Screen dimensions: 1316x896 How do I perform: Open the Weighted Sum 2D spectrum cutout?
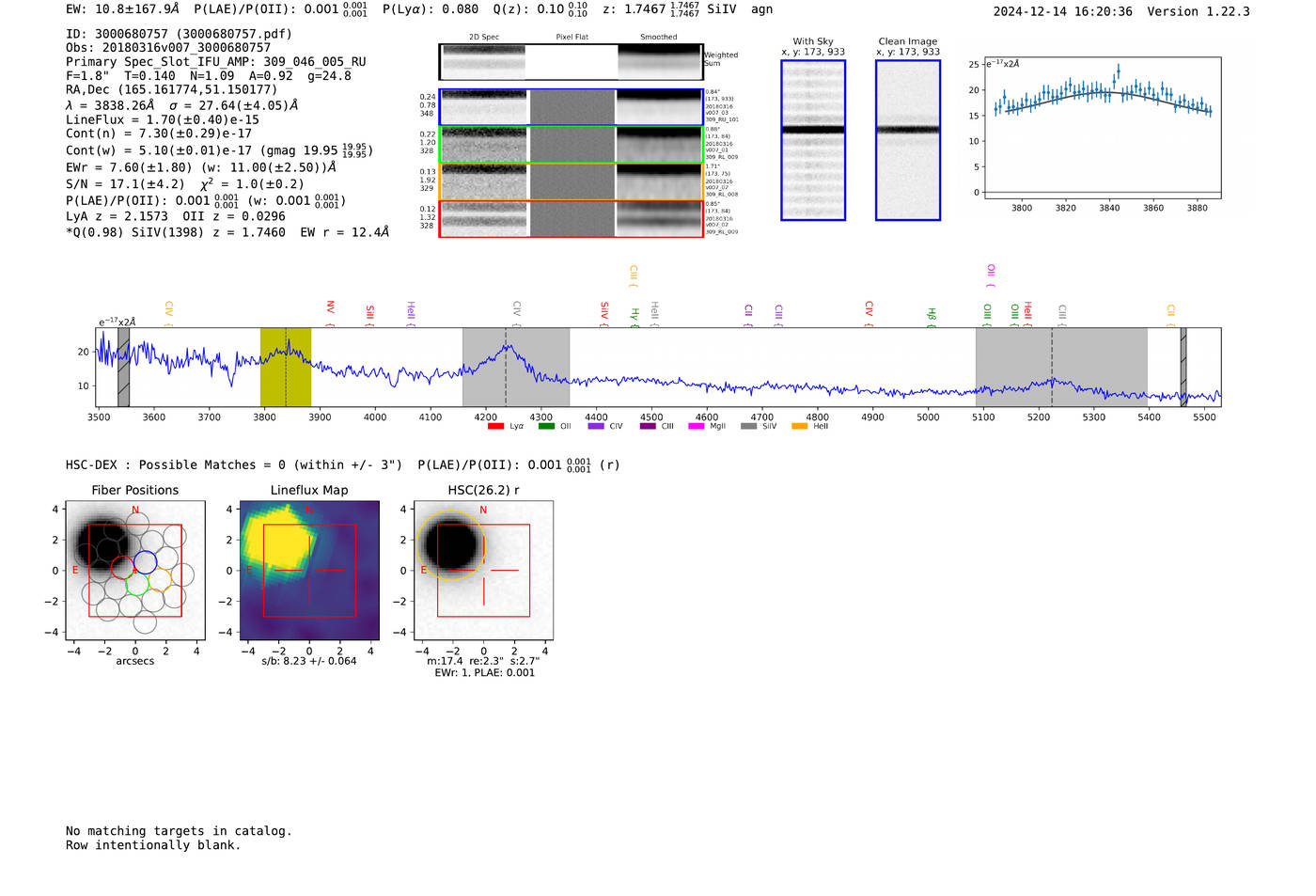pos(571,62)
